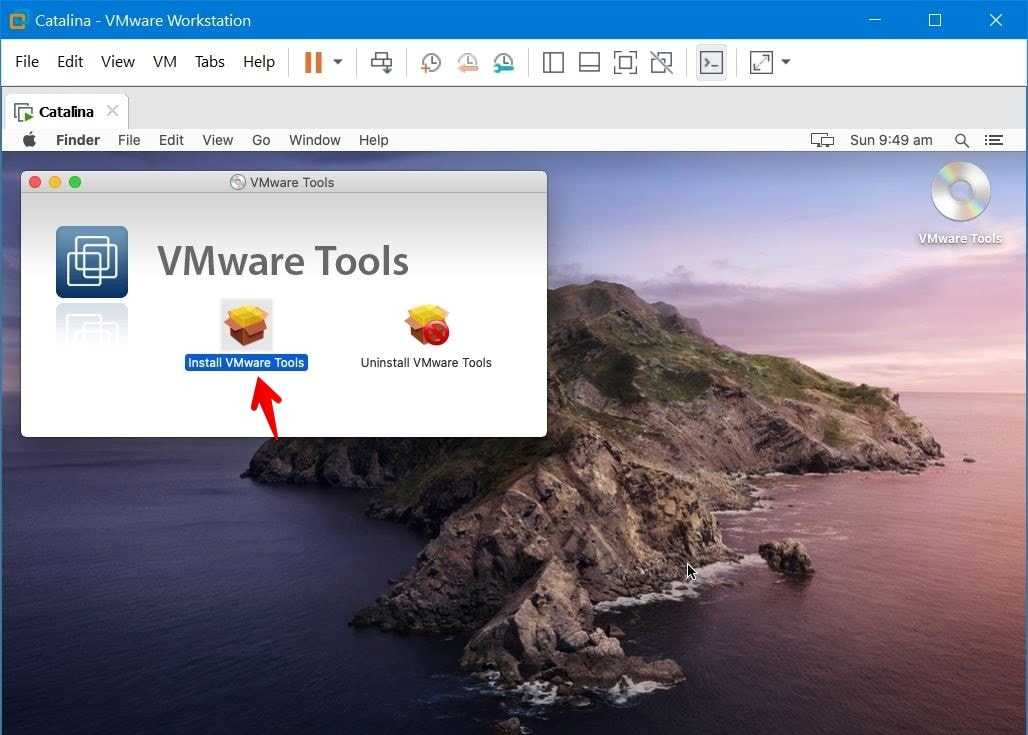1028x735 pixels.
Task: Open macOS File menu
Action: 129,140
